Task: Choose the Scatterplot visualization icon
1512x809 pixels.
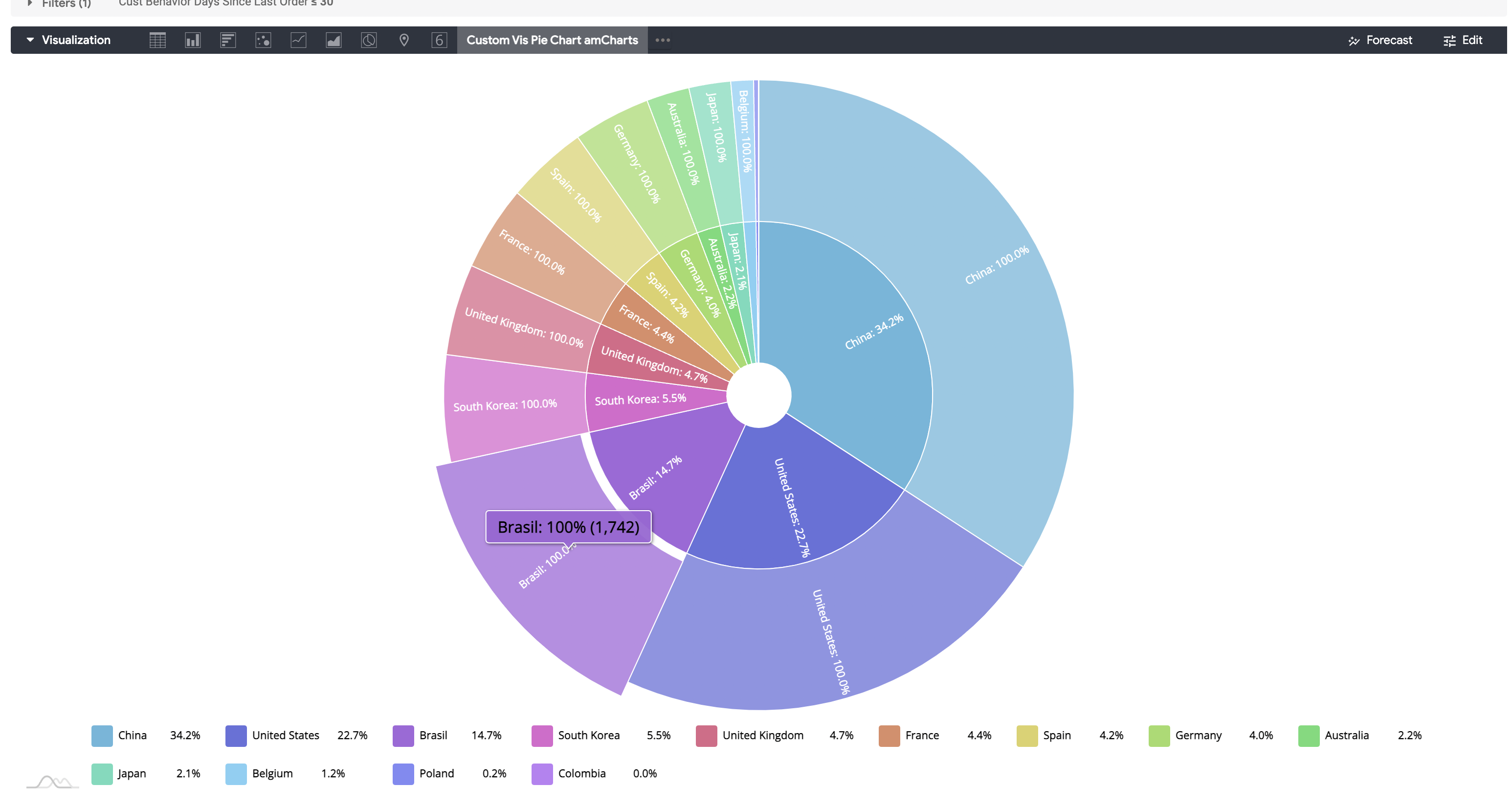Action: coord(263,40)
